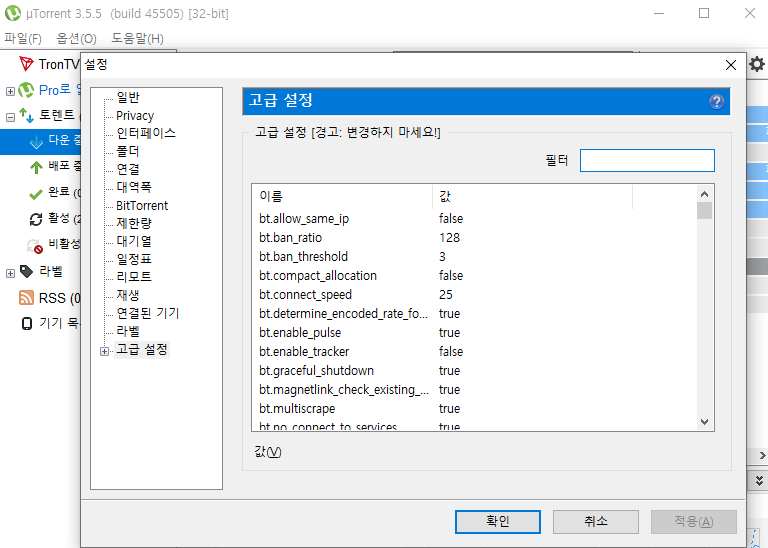Image resolution: width=768 pixels, height=548 pixels.
Task: Expand the Pro upgrade sidebar node
Action: pos(10,91)
